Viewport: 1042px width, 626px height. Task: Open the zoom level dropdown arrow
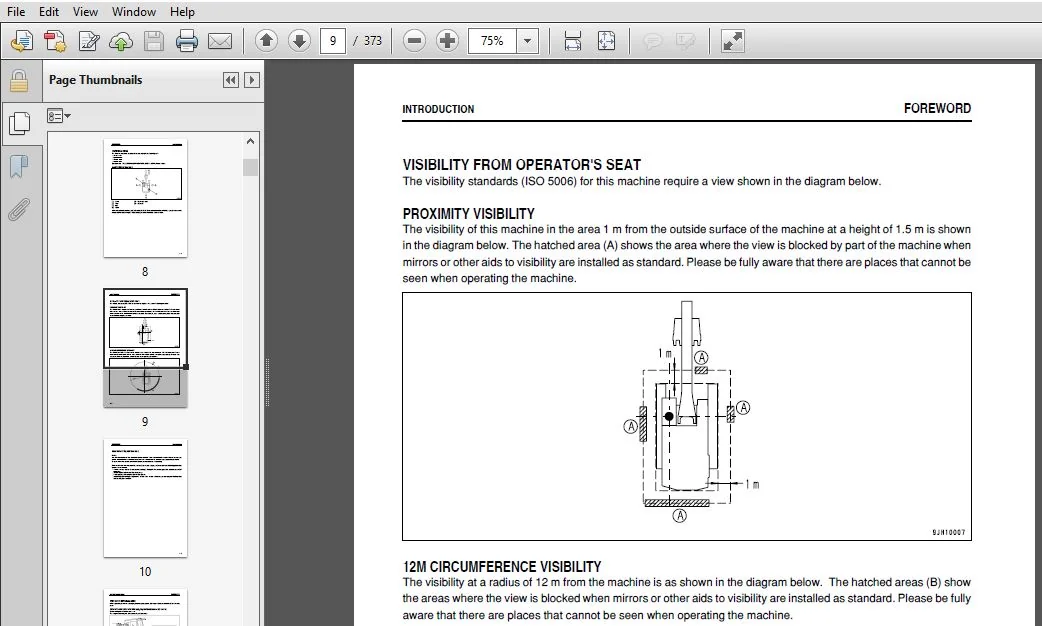pyautogui.click(x=528, y=41)
